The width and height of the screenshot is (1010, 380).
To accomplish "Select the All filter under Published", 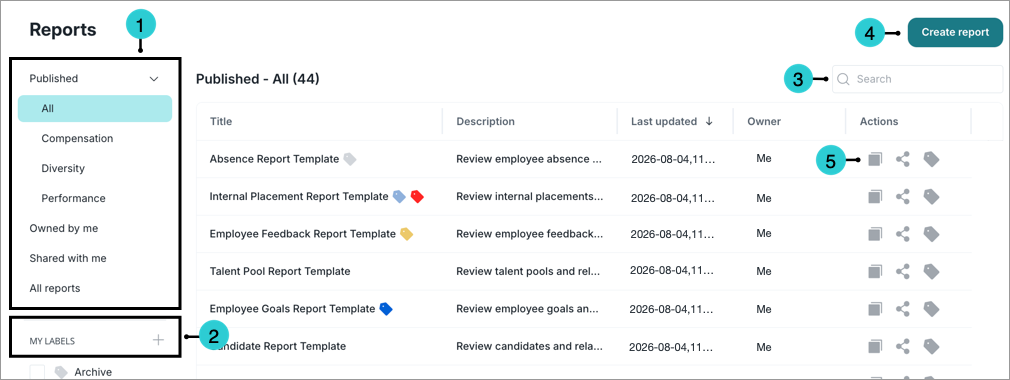I will coord(95,108).
